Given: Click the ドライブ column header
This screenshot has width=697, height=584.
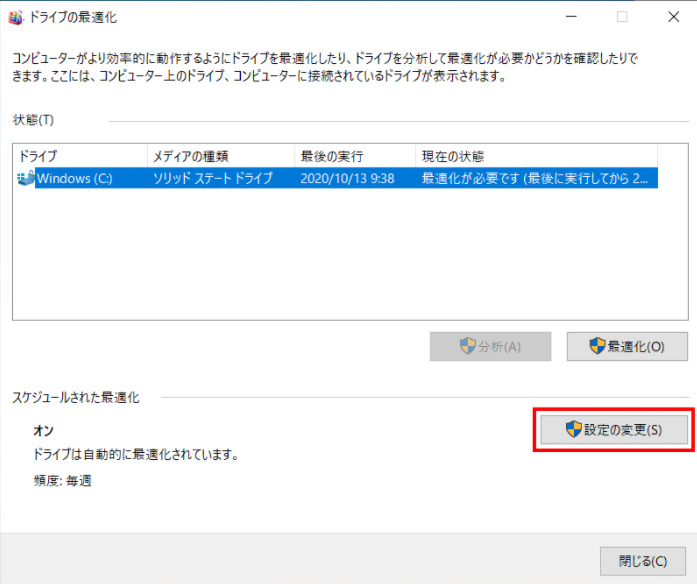Looking at the screenshot, I should (x=81, y=156).
